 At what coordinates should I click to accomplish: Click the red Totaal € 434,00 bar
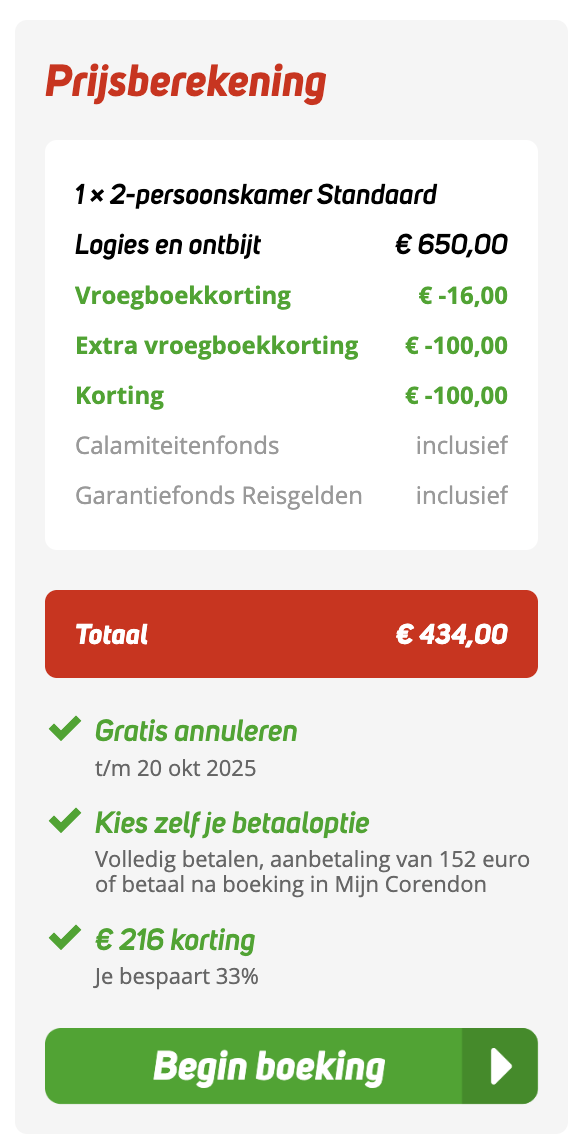[x=290, y=633]
